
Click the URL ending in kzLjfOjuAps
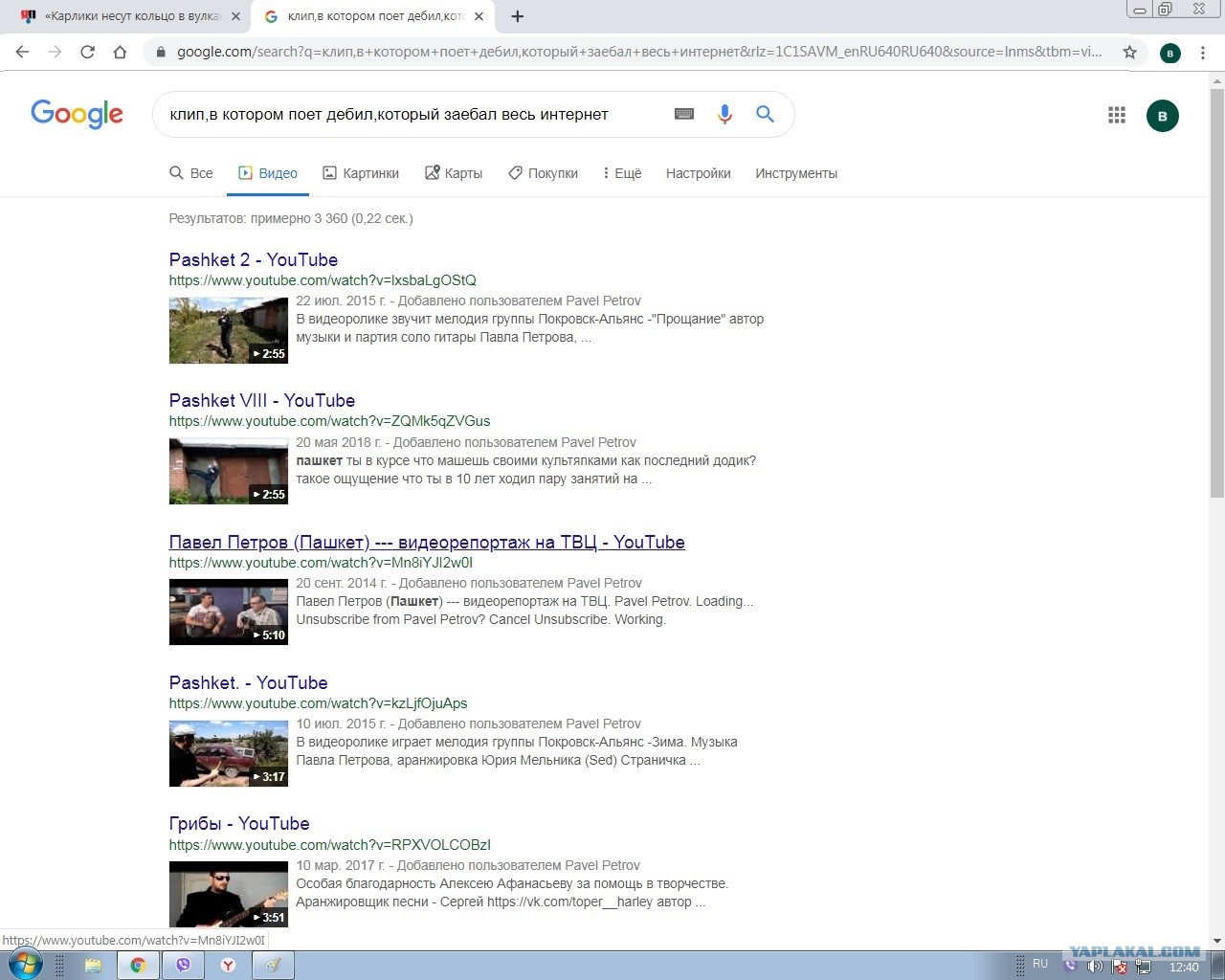point(319,703)
